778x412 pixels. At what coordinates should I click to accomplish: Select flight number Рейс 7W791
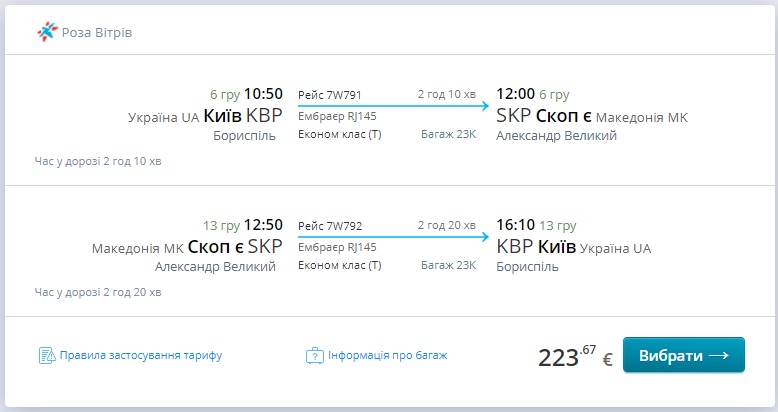click(330, 95)
